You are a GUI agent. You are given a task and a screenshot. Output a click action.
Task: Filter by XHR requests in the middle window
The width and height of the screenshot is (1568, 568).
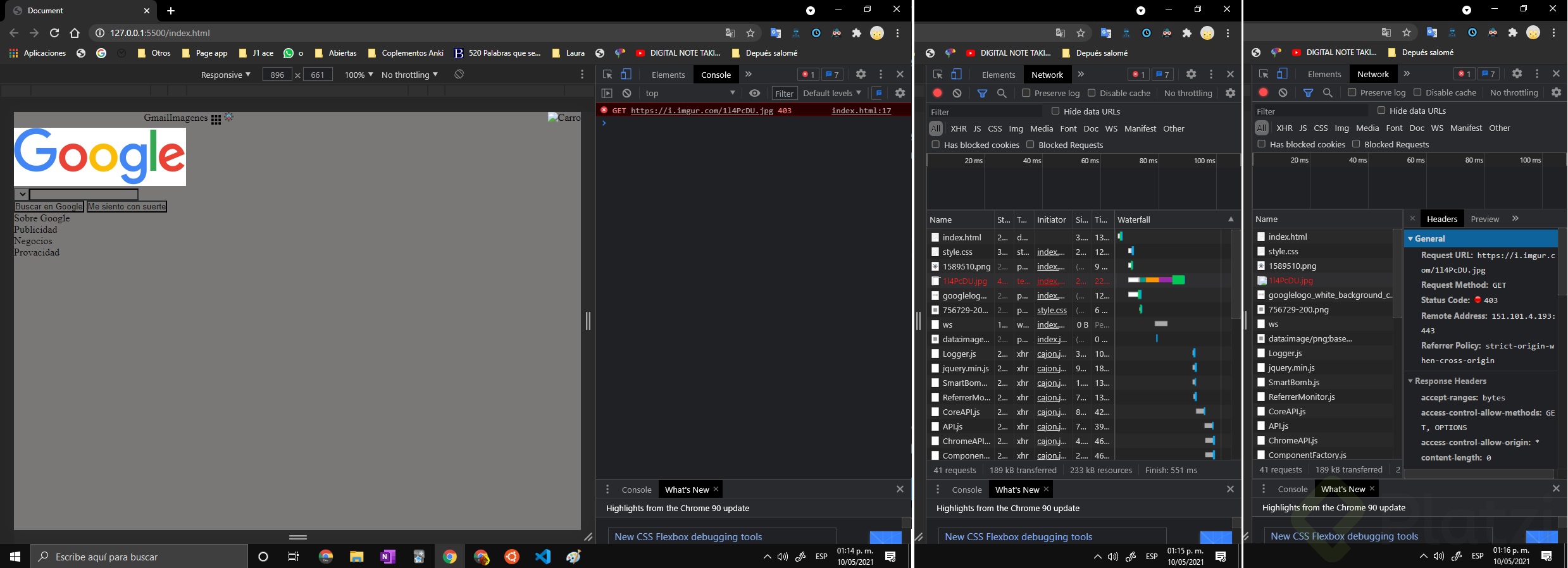[959, 128]
